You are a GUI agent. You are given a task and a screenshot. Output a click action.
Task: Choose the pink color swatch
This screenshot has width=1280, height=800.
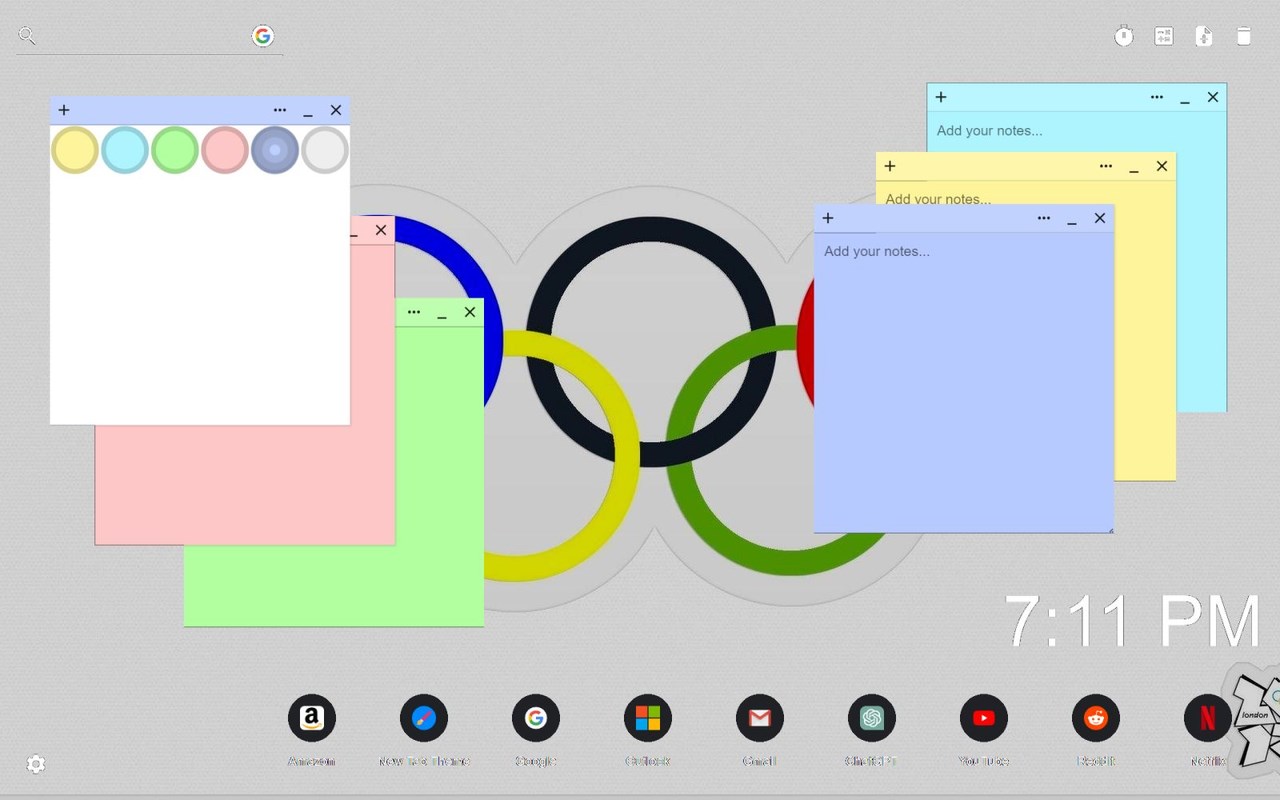pyautogui.click(x=225, y=150)
